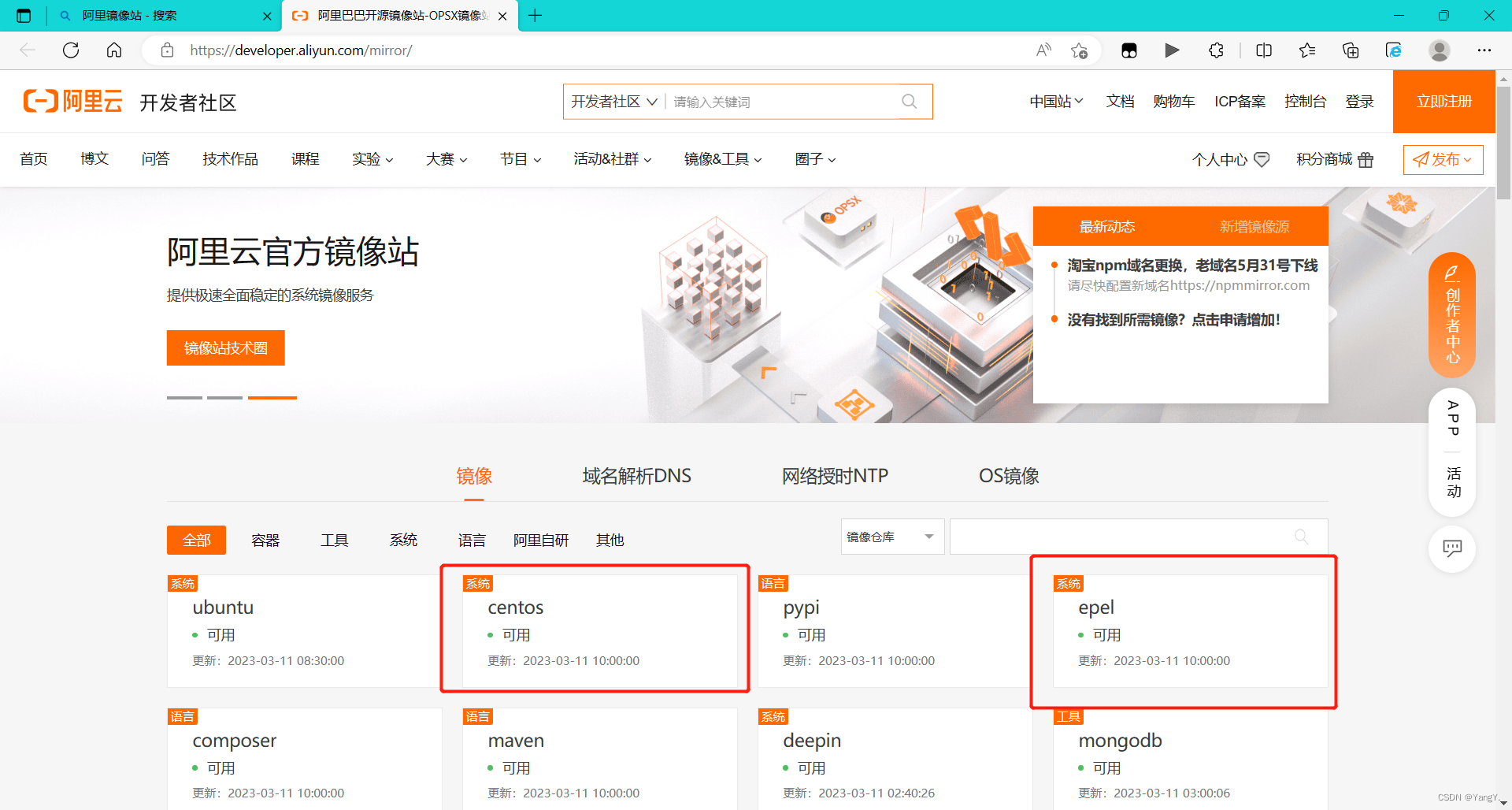Expand the 实验 menu
1512x810 pixels.
click(372, 159)
